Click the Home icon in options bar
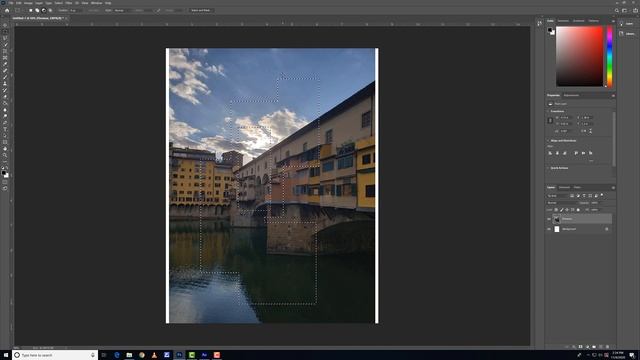Viewport: 640px width, 360px height. (x=7, y=10)
